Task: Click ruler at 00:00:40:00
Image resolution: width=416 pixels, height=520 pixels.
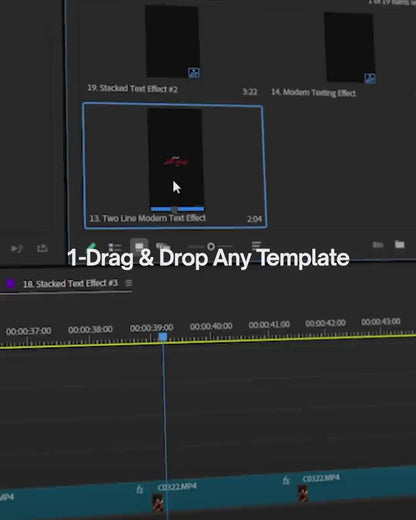Action: click(x=211, y=326)
